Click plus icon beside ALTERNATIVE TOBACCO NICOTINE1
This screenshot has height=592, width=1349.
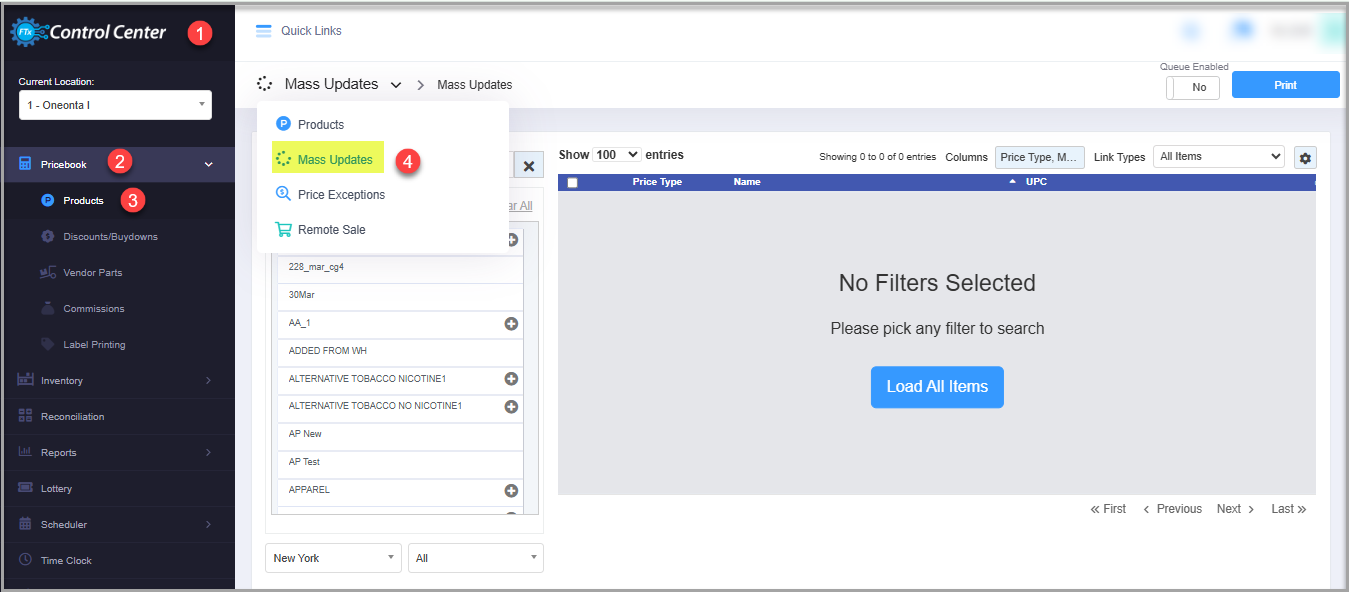(511, 379)
